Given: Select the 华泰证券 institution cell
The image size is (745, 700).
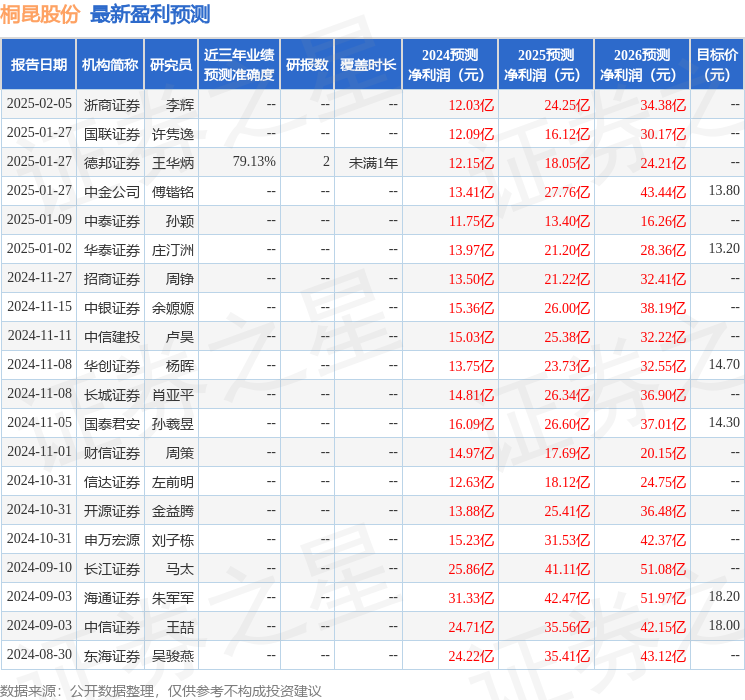Looking at the screenshot, I should 112,249.
